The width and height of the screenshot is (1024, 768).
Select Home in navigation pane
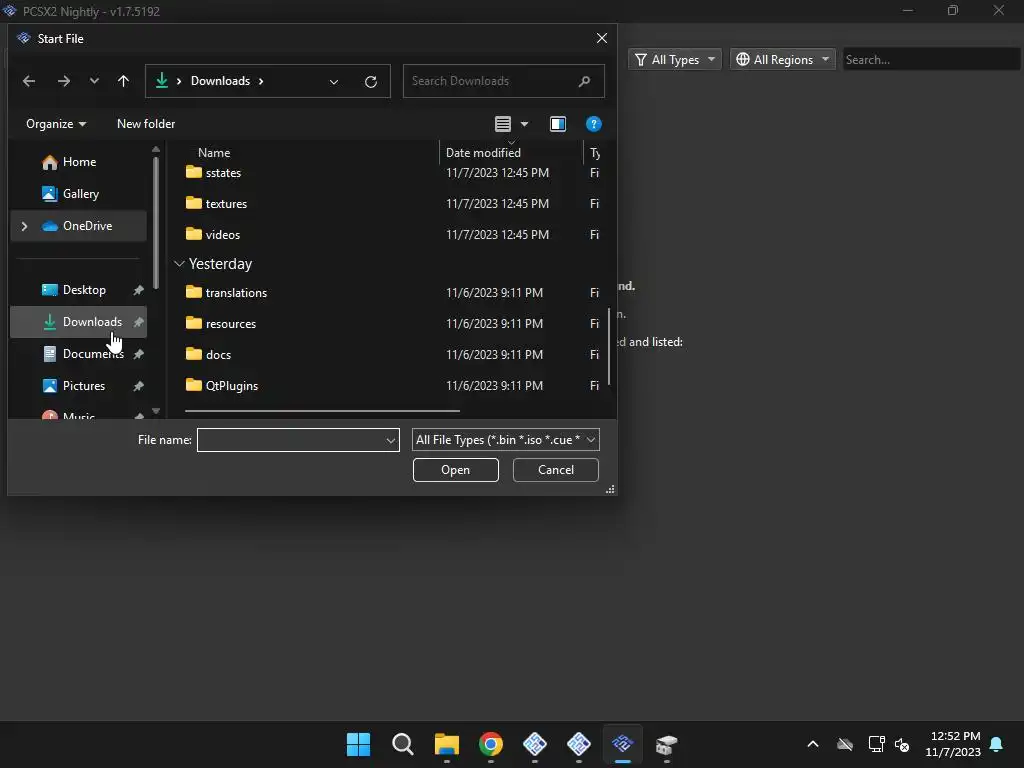pyautogui.click(x=78, y=162)
